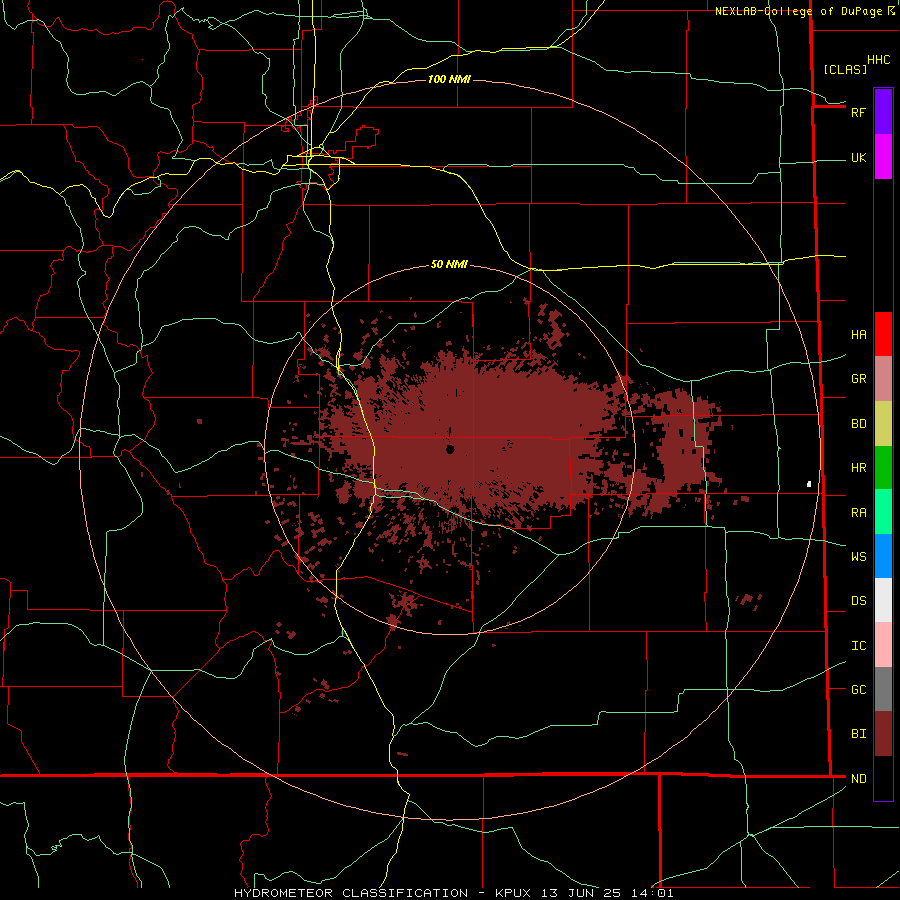Click the WS legend label
The width and height of the screenshot is (900, 900).
coord(858,557)
